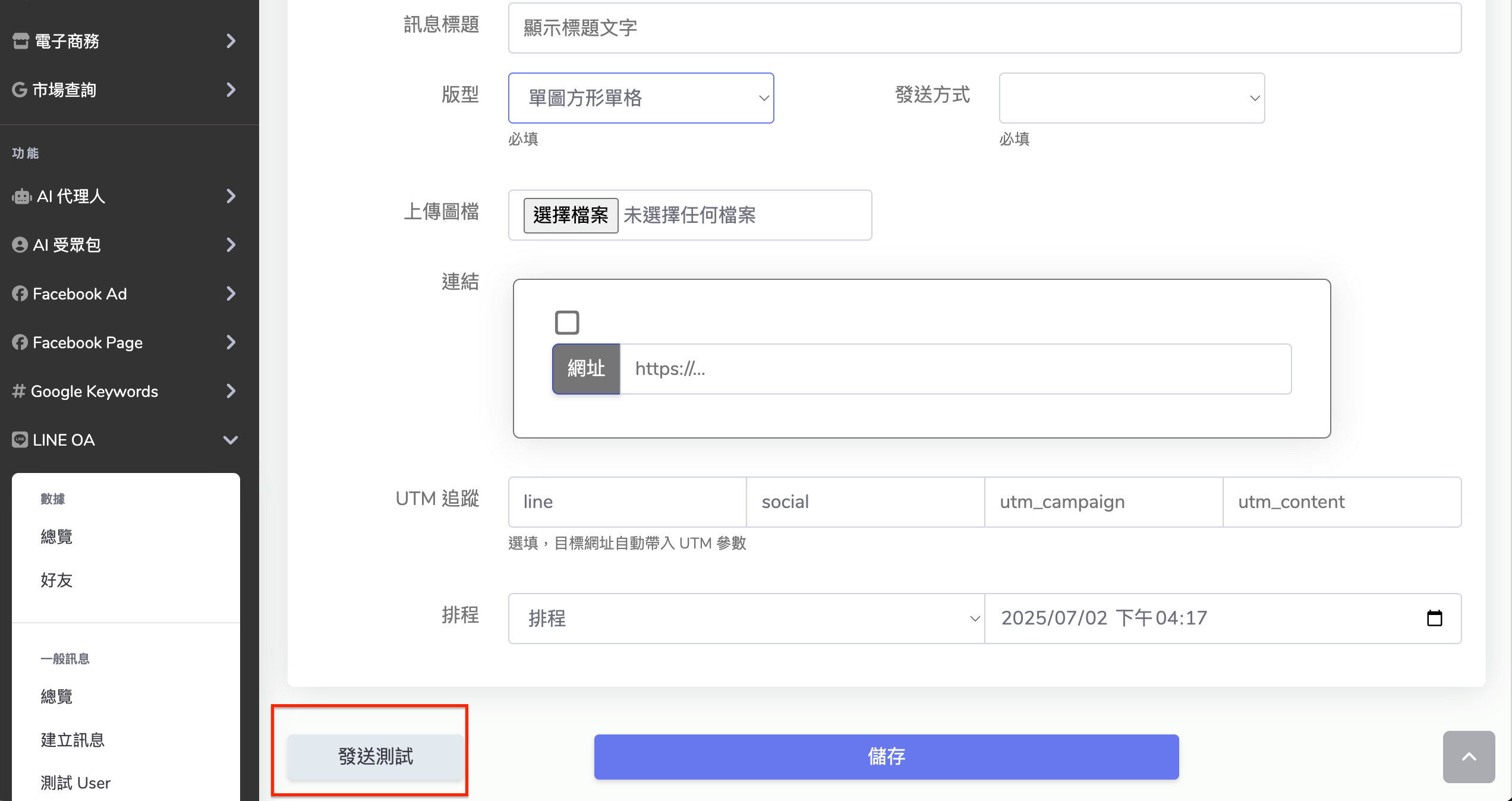Open 好友 under the 數據 section
Screen dimensions: 1512x801
[x=56, y=580]
